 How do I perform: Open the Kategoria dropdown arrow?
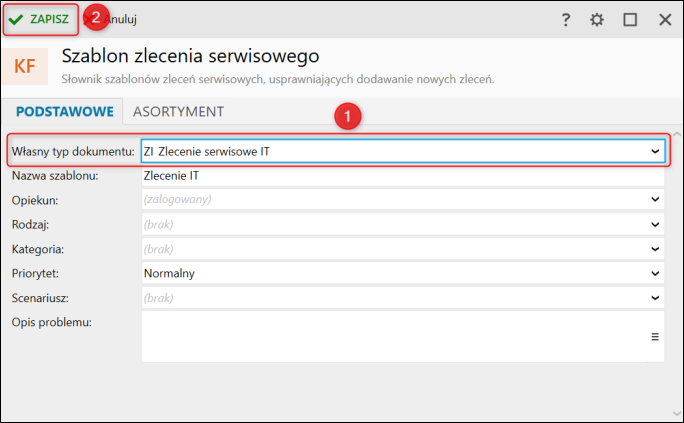point(655,249)
